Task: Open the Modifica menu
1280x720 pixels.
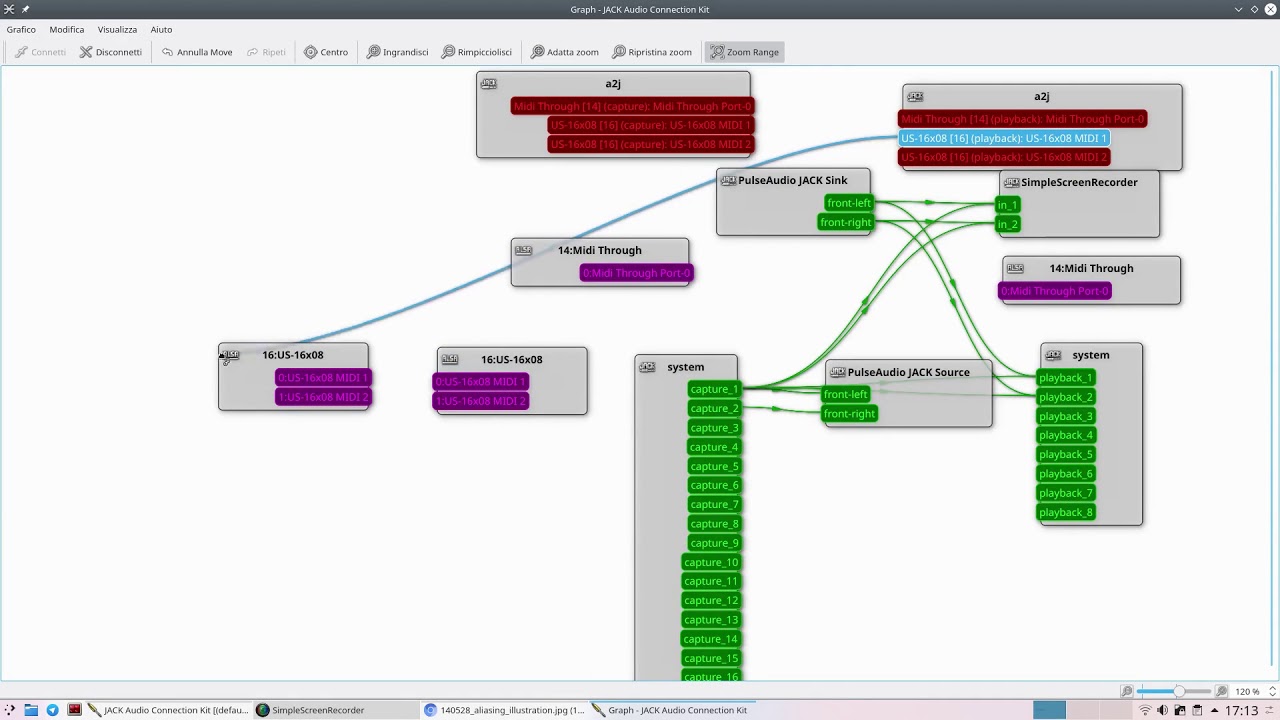Action: (x=67, y=29)
